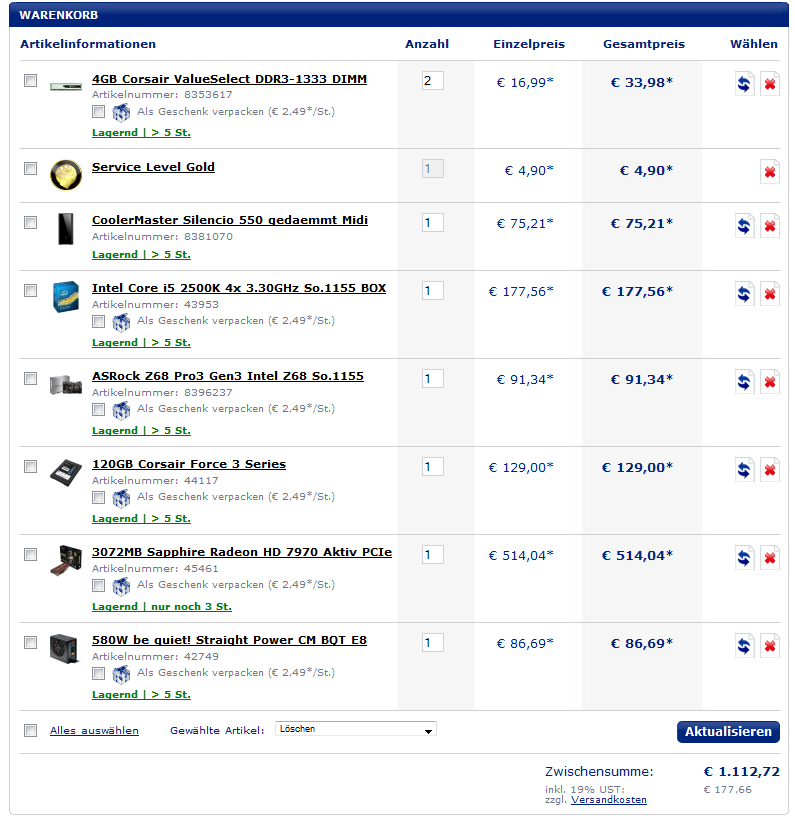Click quantity field for CoolerMaster Silencio 550
Screen dimensions: 795x822
433,223
